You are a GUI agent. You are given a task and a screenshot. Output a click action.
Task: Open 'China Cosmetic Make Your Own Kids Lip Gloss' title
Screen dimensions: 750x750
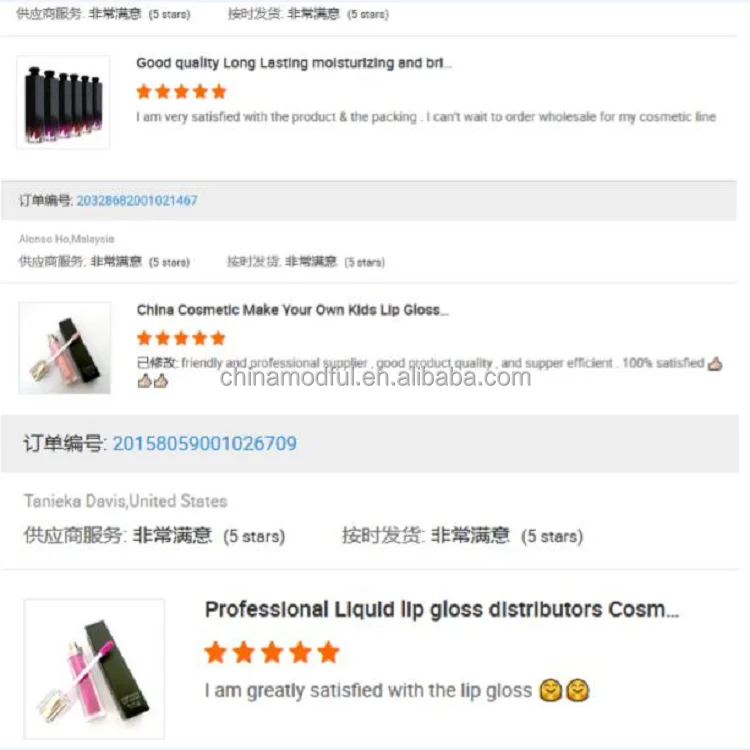coord(293,310)
